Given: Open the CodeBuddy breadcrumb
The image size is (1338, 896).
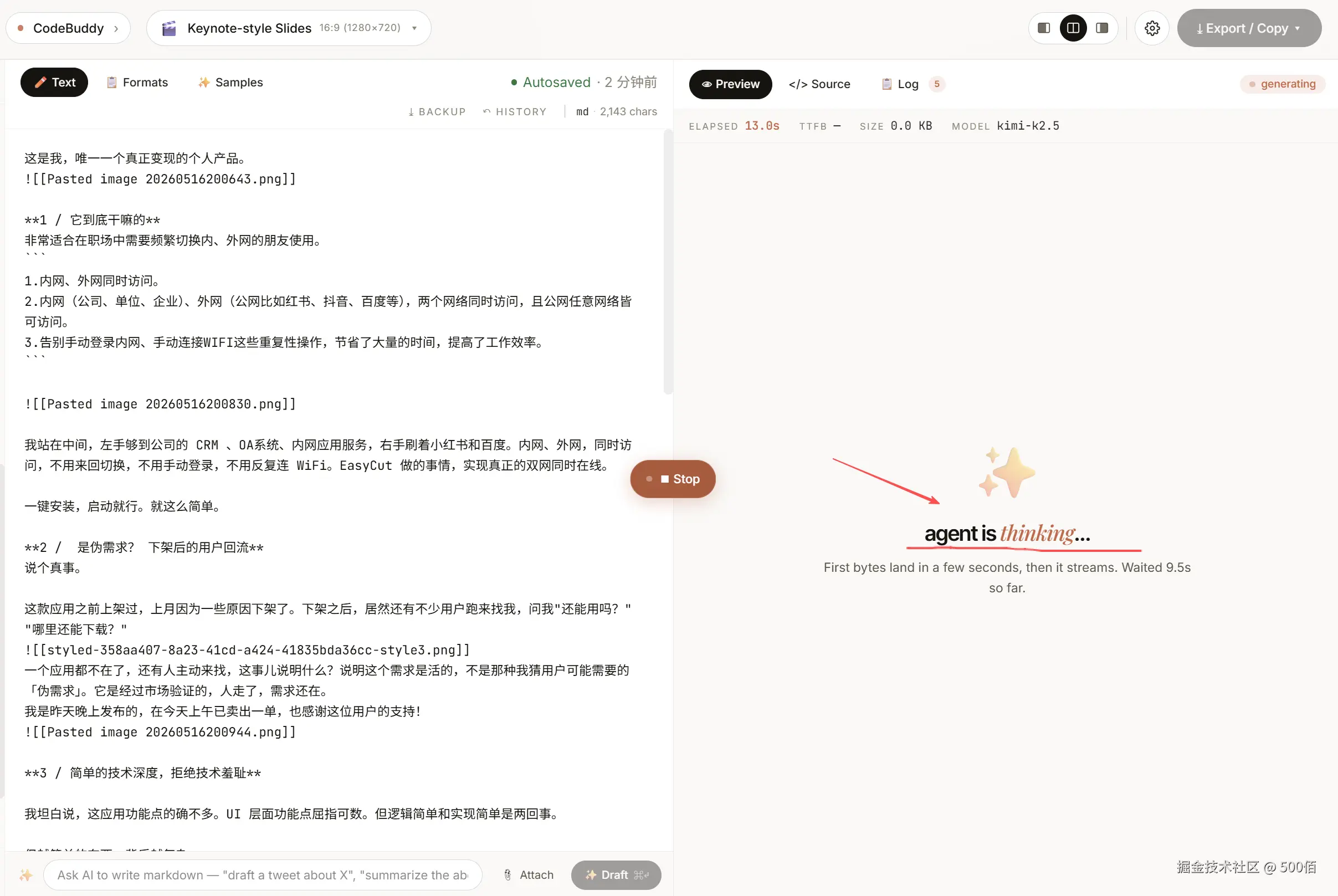Looking at the screenshot, I should coord(68,28).
